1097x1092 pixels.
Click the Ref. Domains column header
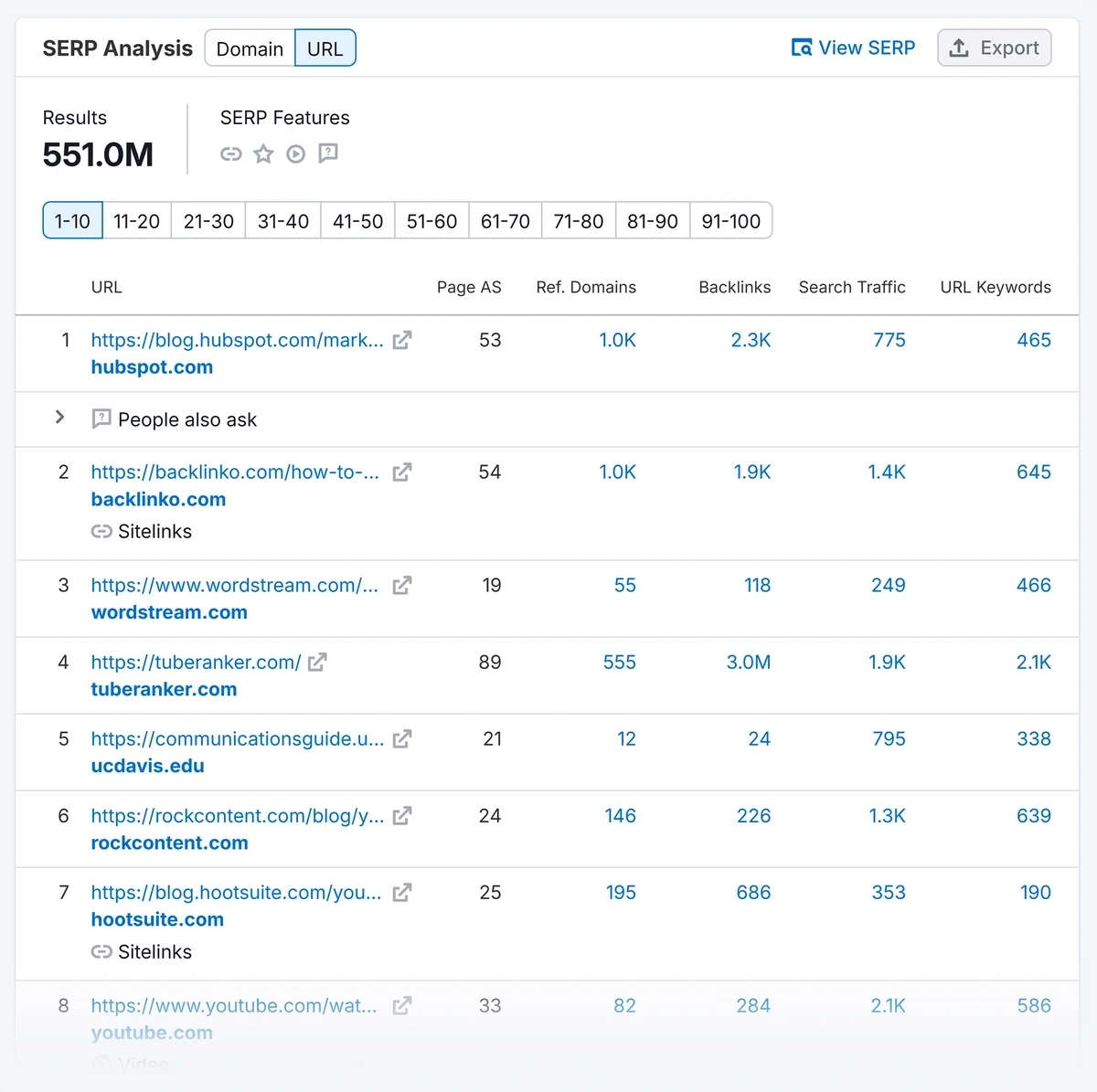[586, 287]
